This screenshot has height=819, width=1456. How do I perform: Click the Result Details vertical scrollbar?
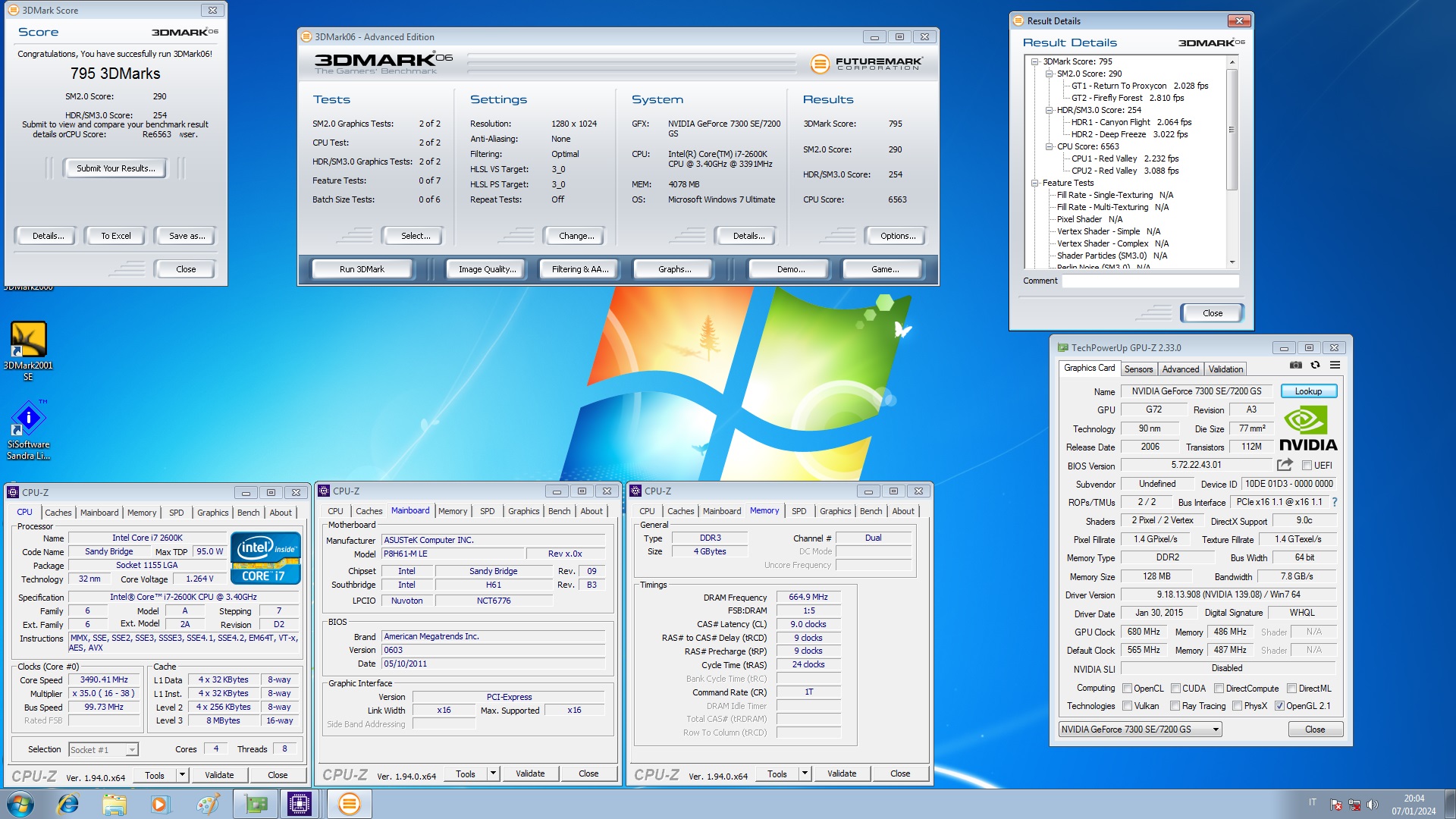(x=1232, y=163)
